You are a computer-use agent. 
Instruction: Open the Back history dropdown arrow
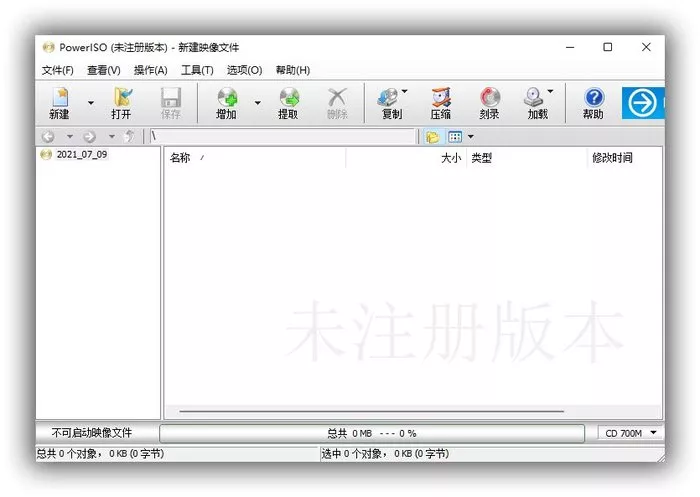coord(70,136)
